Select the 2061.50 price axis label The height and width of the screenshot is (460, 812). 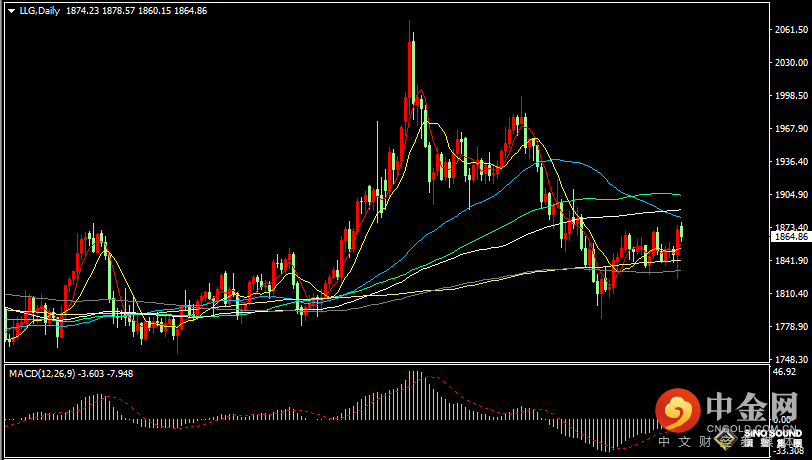tap(791, 30)
